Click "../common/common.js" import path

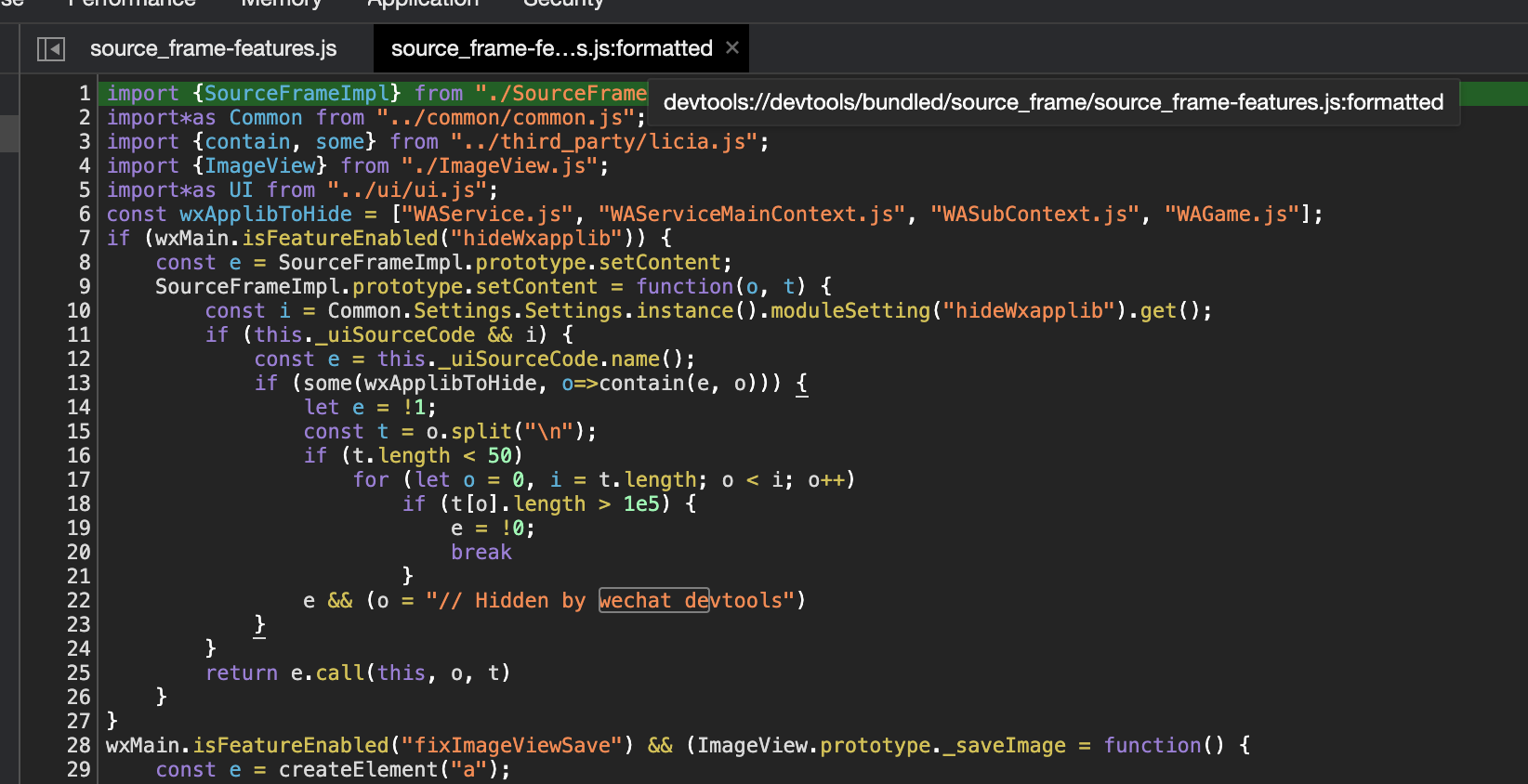click(x=506, y=117)
